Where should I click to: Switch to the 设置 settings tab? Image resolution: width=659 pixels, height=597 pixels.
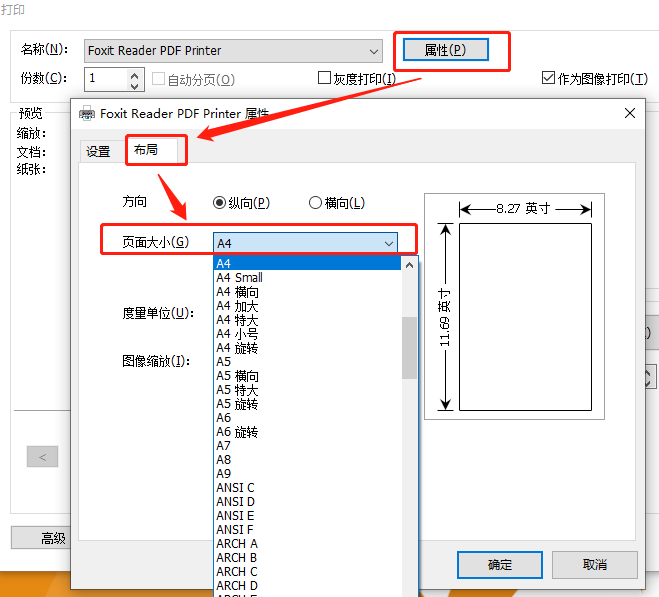[98, 151]
